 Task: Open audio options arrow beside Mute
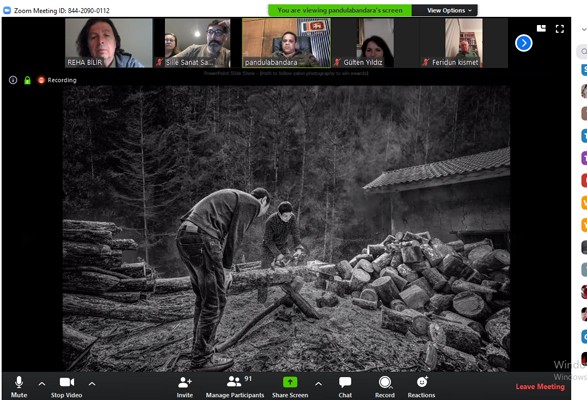(x=42, y=384)
